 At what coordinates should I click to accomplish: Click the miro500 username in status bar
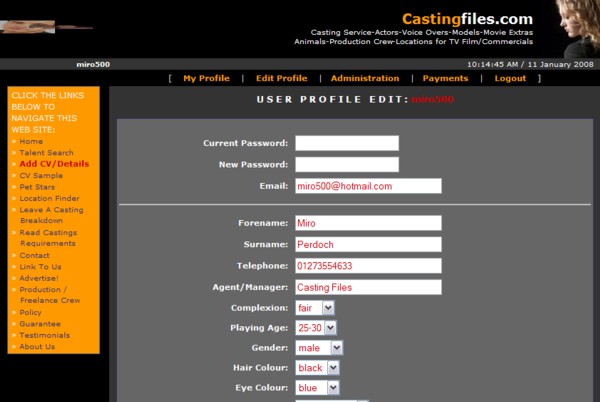click(x=93, y=64)
